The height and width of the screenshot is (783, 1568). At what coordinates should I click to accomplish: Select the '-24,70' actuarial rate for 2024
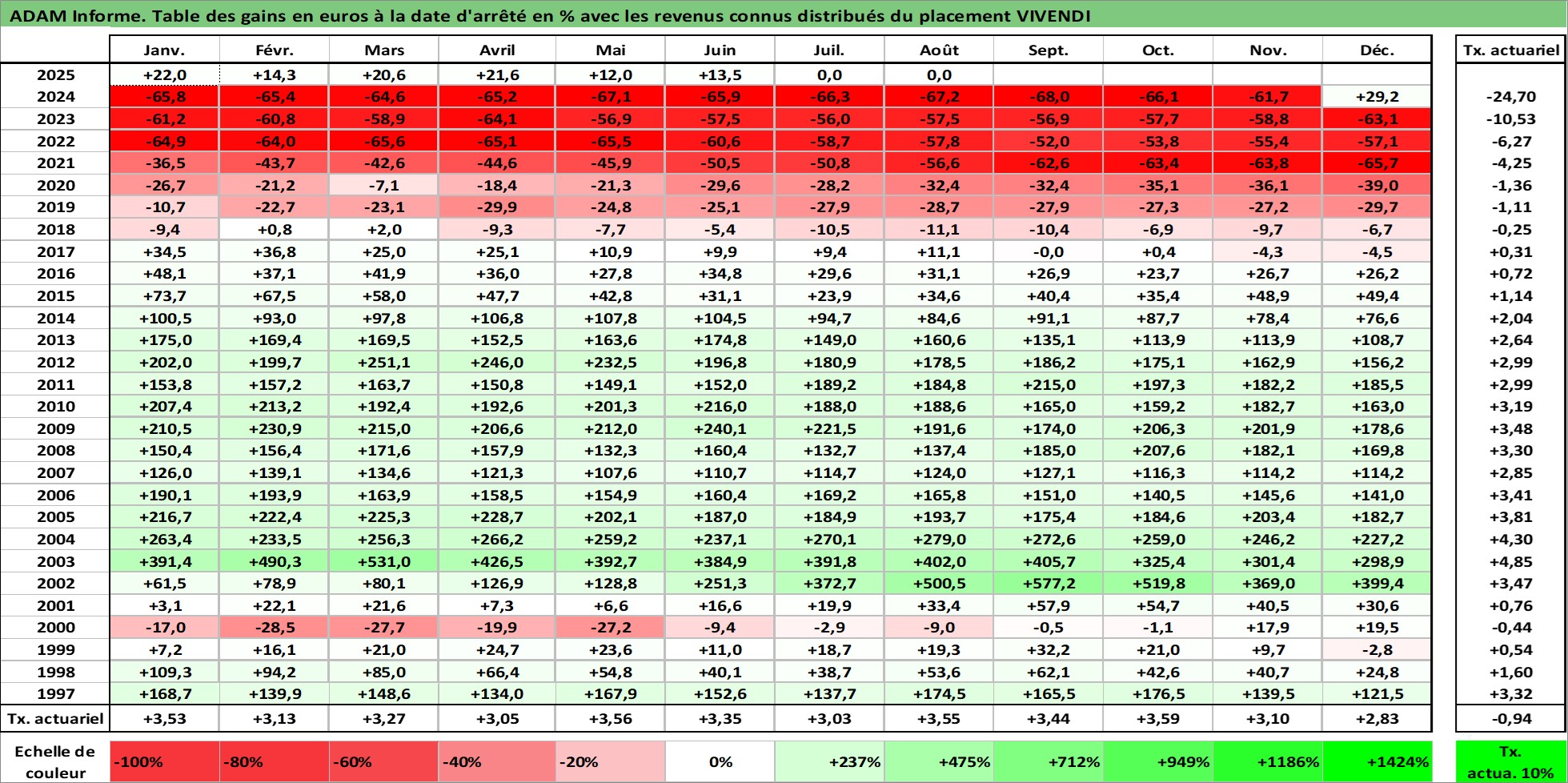coord(1510,97)
